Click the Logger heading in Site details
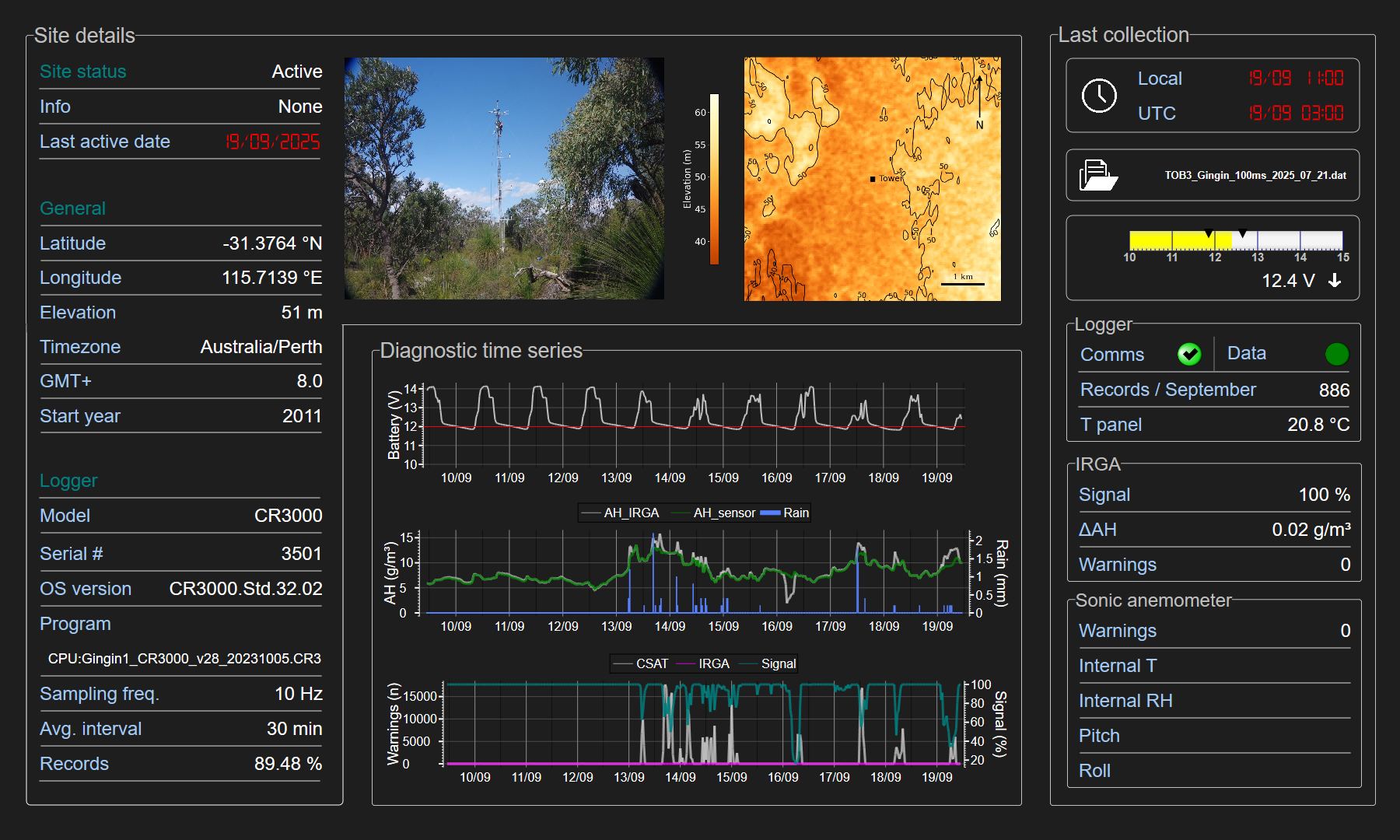 pyautogui.click(x=68, y=481)
